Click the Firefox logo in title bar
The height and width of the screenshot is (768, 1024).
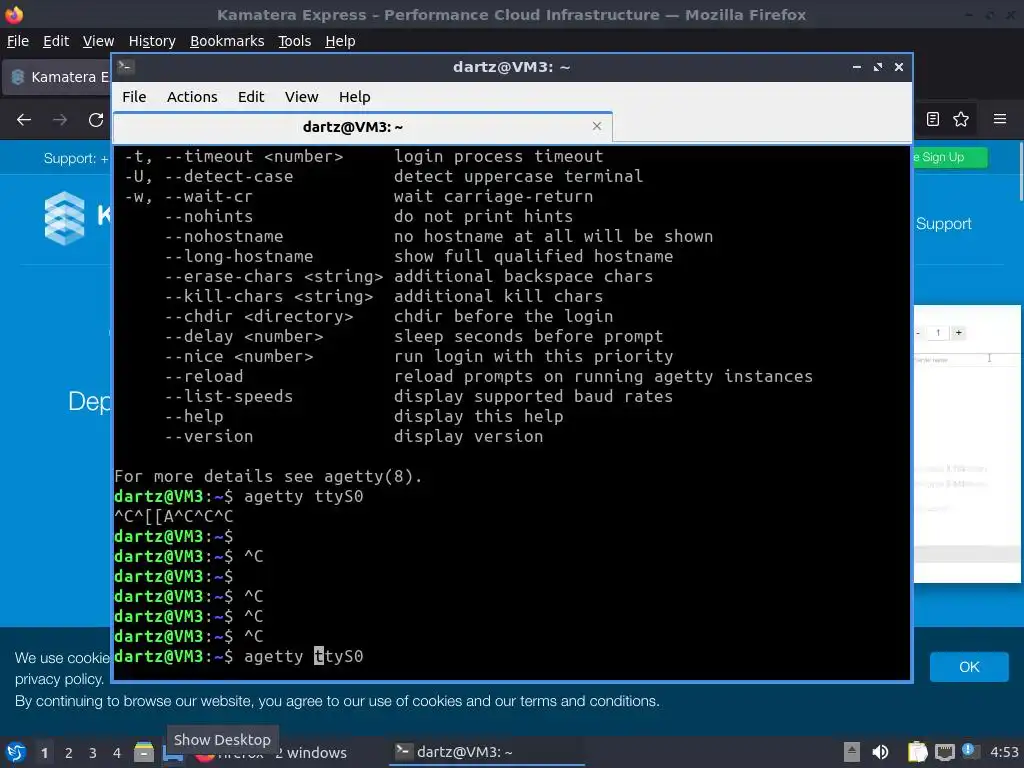pos(14,14)
